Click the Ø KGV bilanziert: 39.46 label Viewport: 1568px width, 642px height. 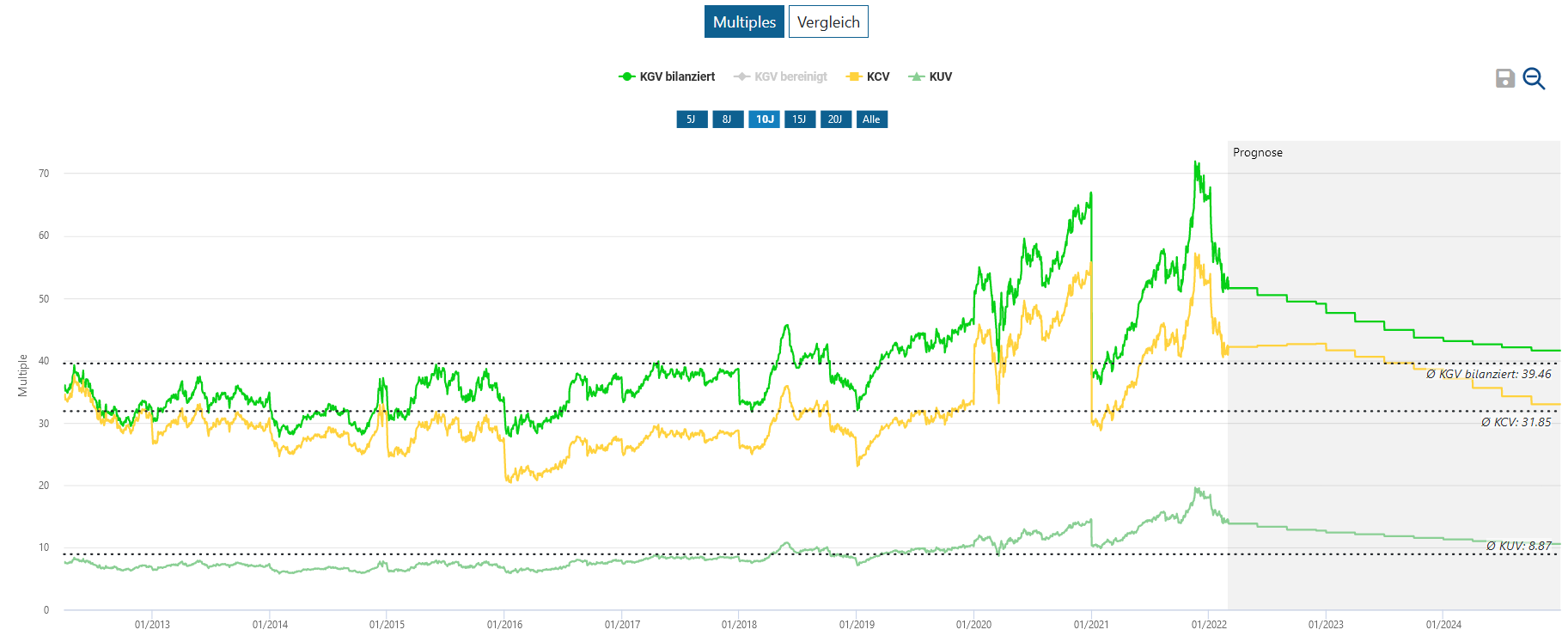coord(1489,374)
